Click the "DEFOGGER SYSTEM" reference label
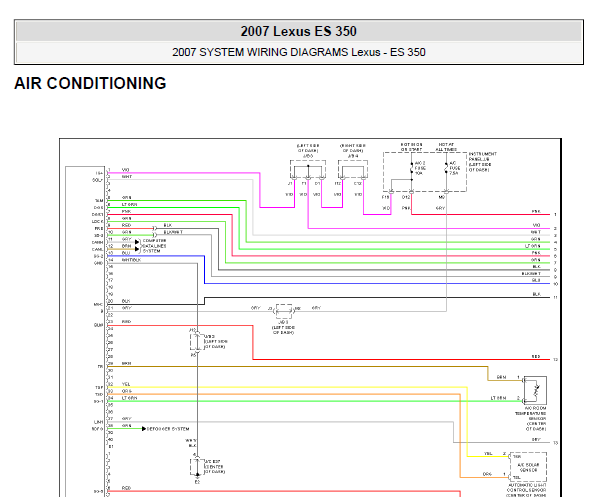 (x=168, y=429)
